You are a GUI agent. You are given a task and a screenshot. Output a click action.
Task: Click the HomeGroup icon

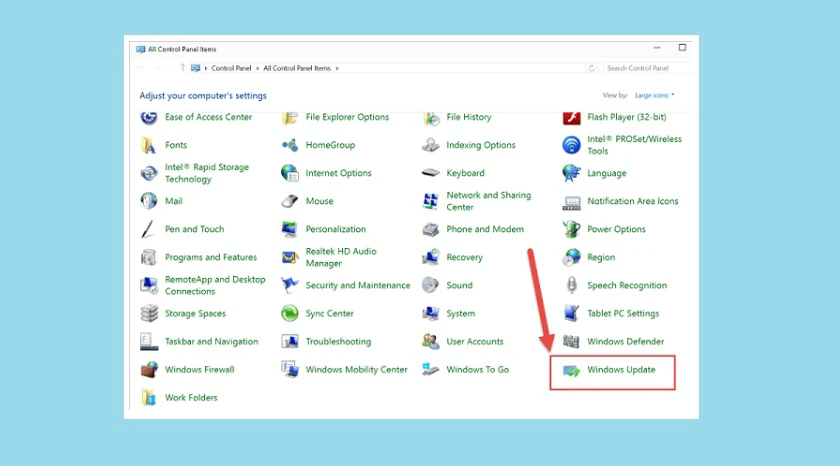point(290,145)
